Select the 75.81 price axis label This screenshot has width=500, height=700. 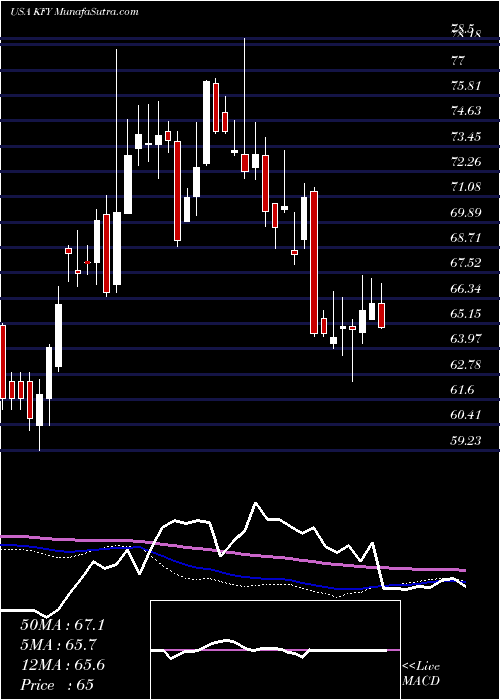pos(466,86)
